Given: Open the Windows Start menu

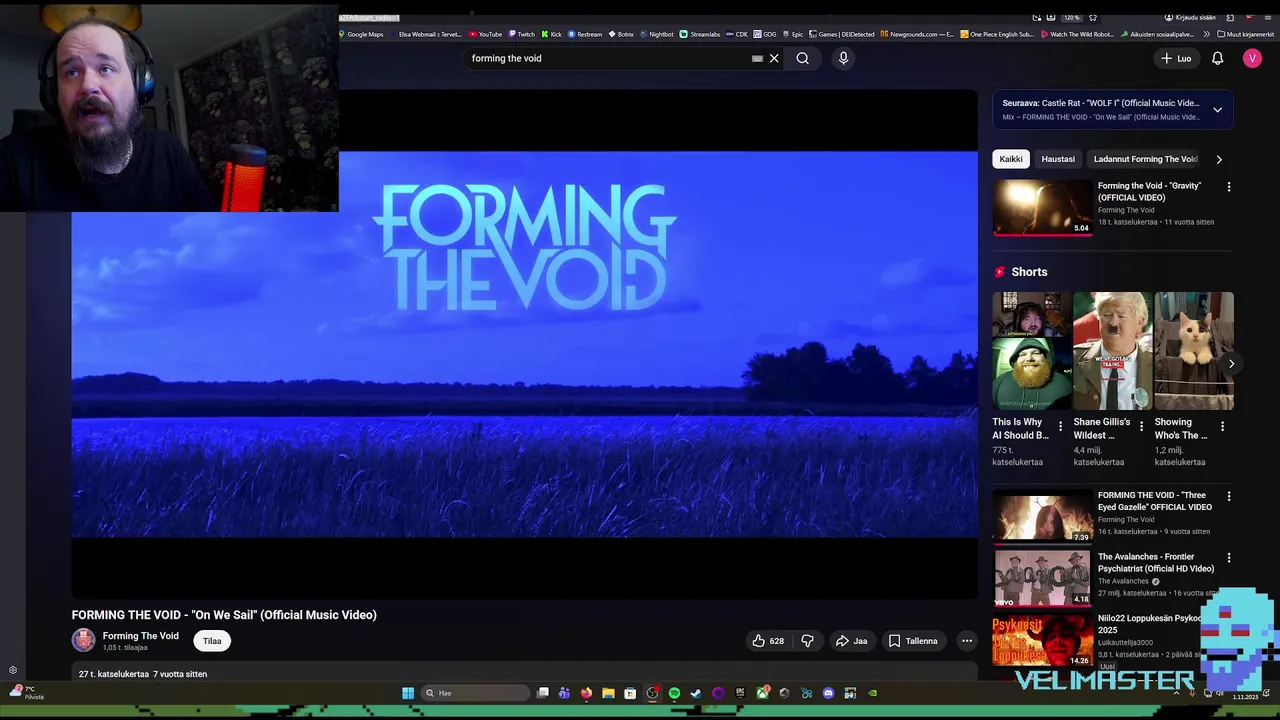Looking at the screenshot, I should [408, 693].
